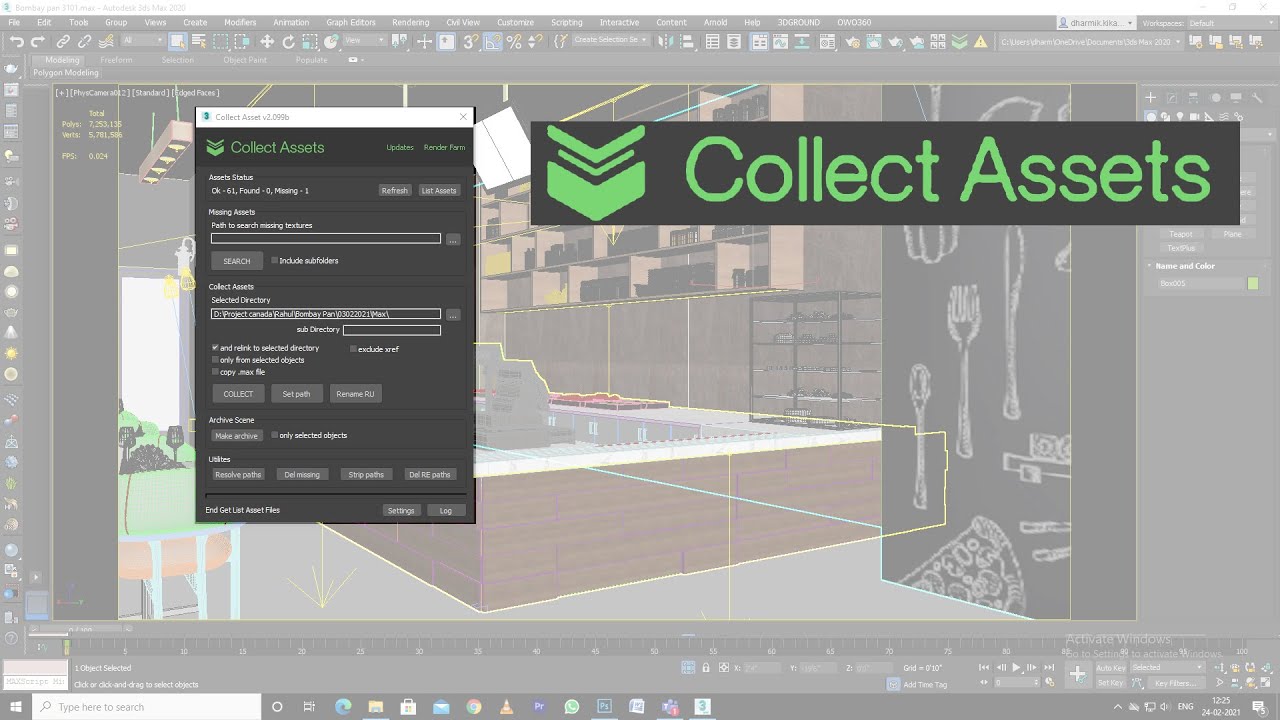Select the Select and Link tool
The image size is (1280, 720).
(x=63, y=41)
